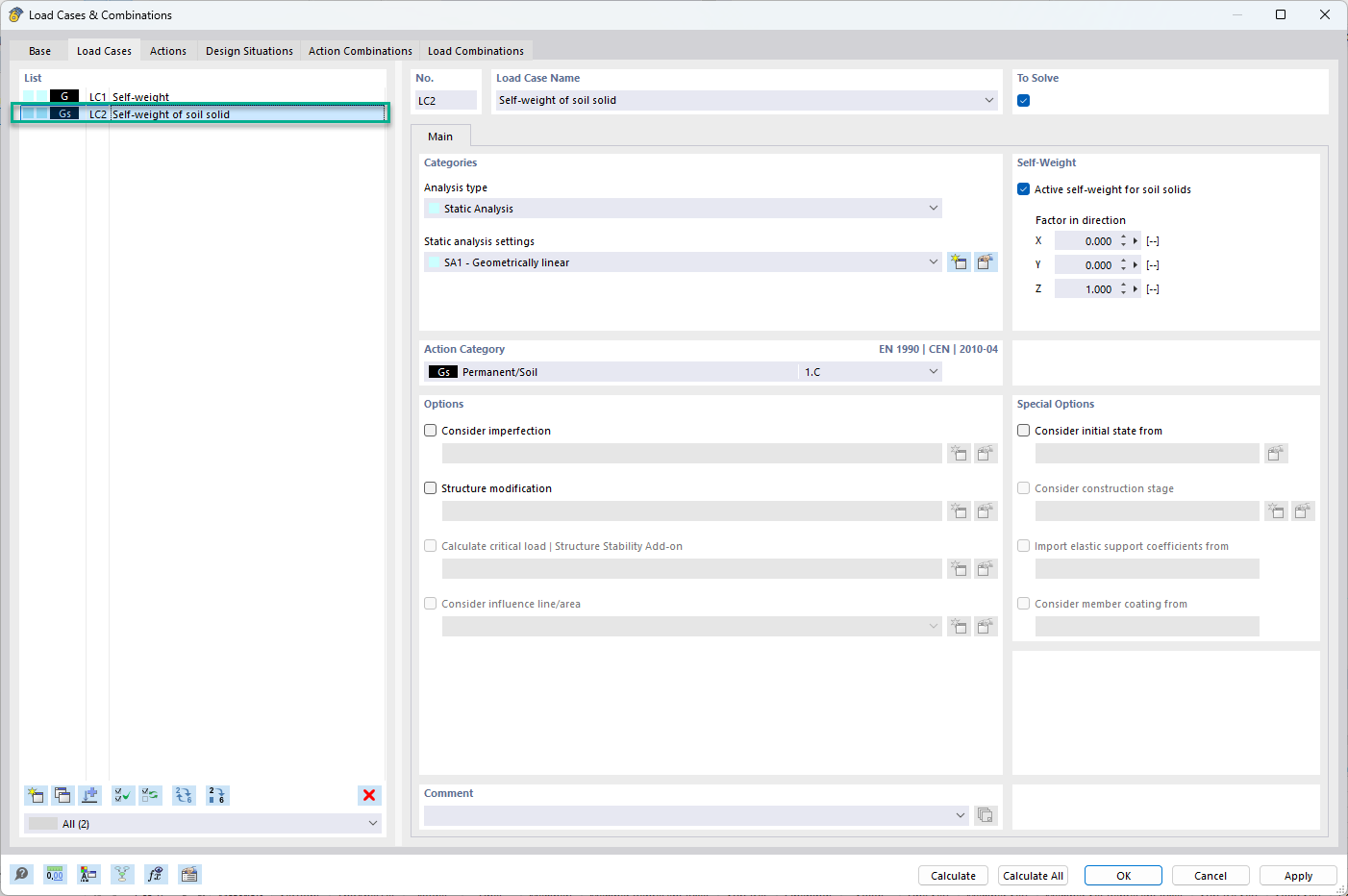Toggle Consider influence line/area checkbox

pos(431,604)
